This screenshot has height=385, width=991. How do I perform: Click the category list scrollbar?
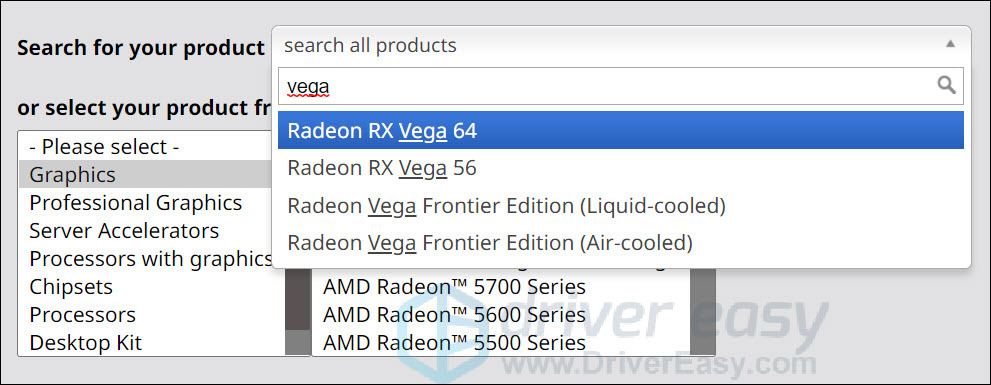coord(297,310)
